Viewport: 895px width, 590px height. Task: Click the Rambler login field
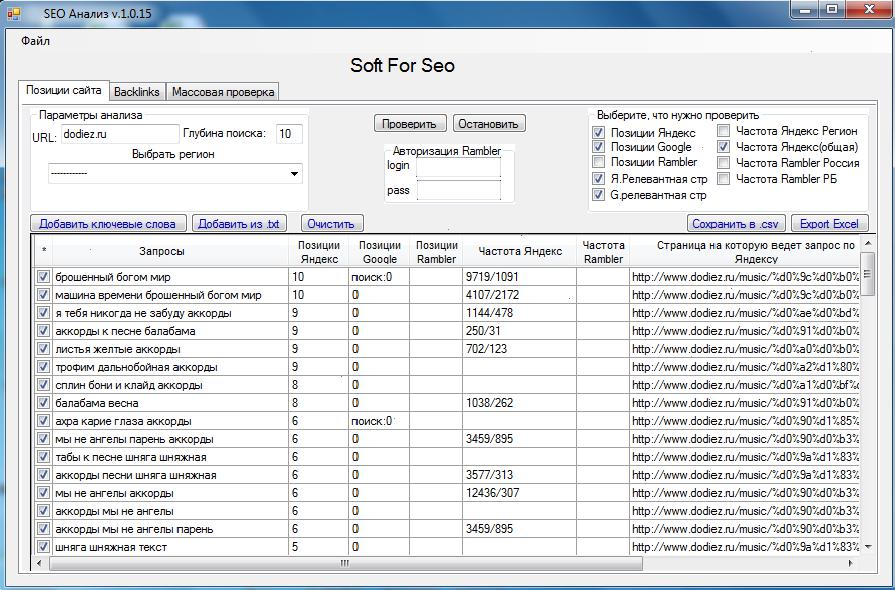coord(458,168)
